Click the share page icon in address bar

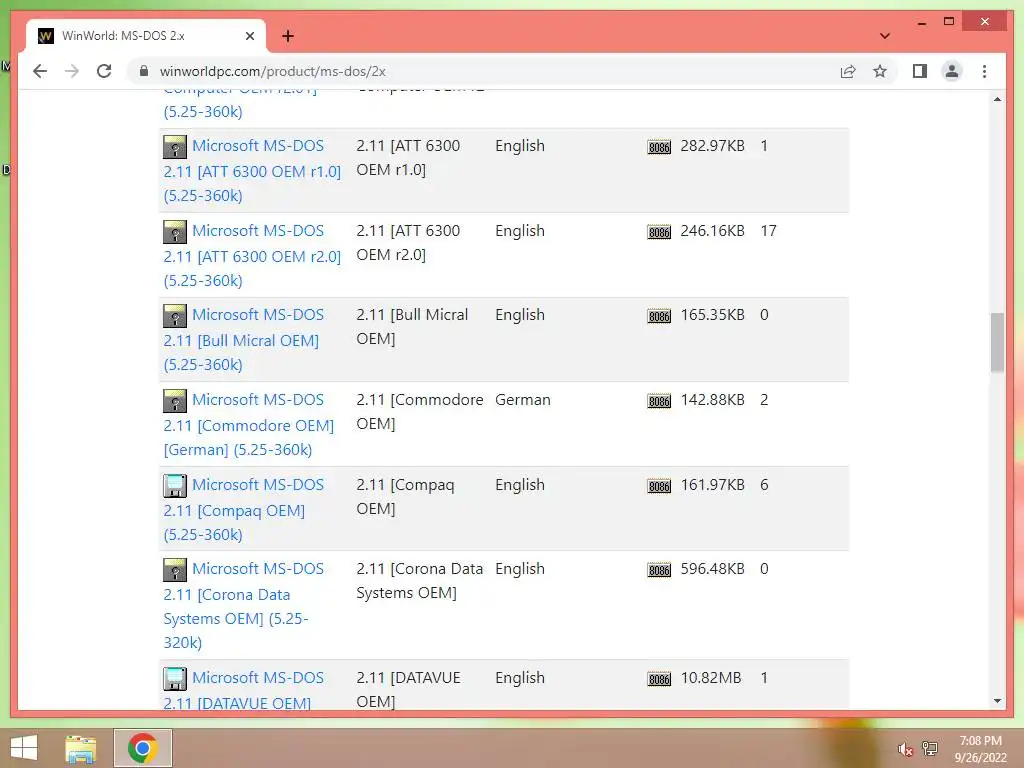(848, 71)
